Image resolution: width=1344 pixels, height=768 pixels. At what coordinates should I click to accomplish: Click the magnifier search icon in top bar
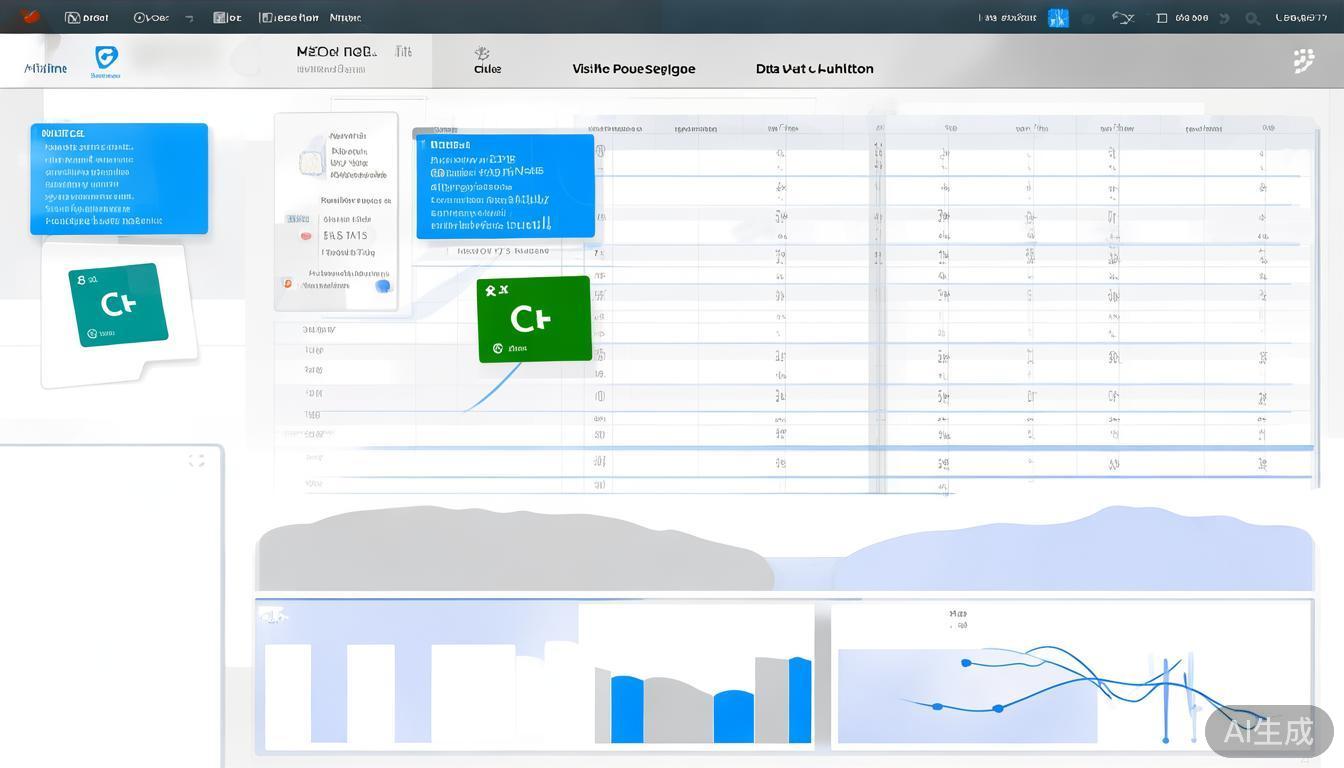[1252, 18]
